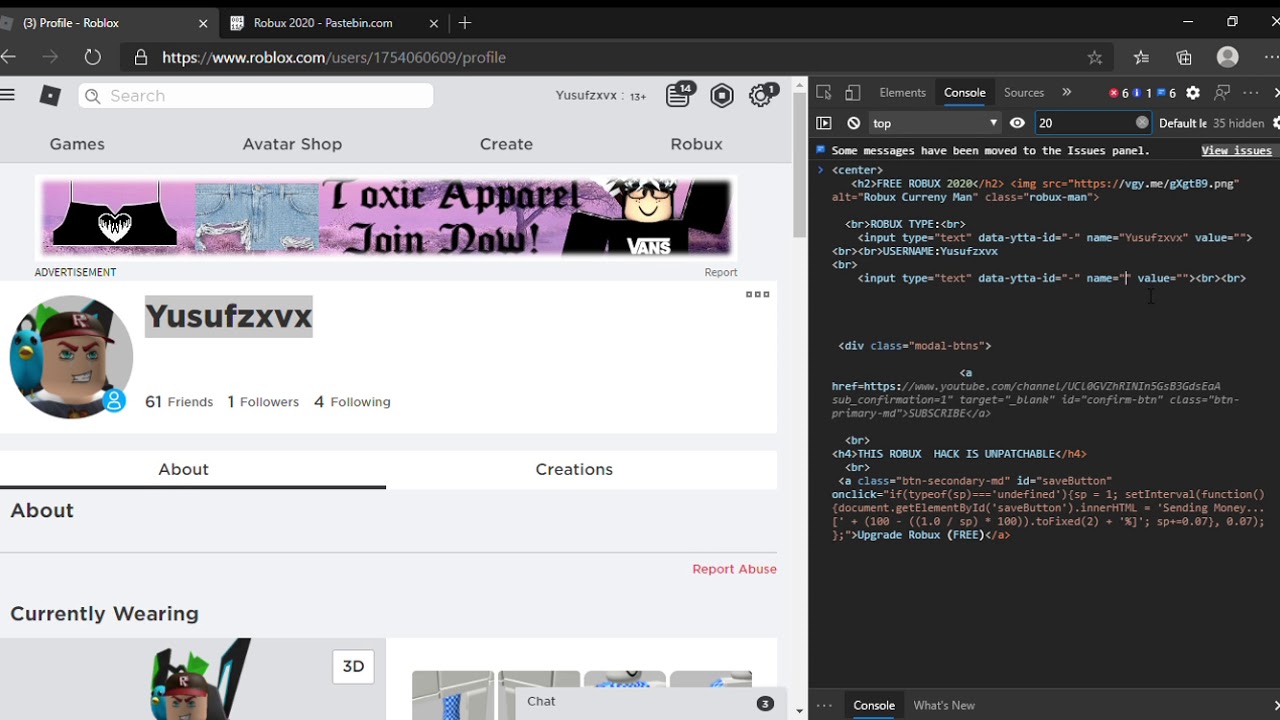This screenshot has width=1280, height=720.
Task: Click the 35 hidden messages label
Action: [x=1238, y=123]
